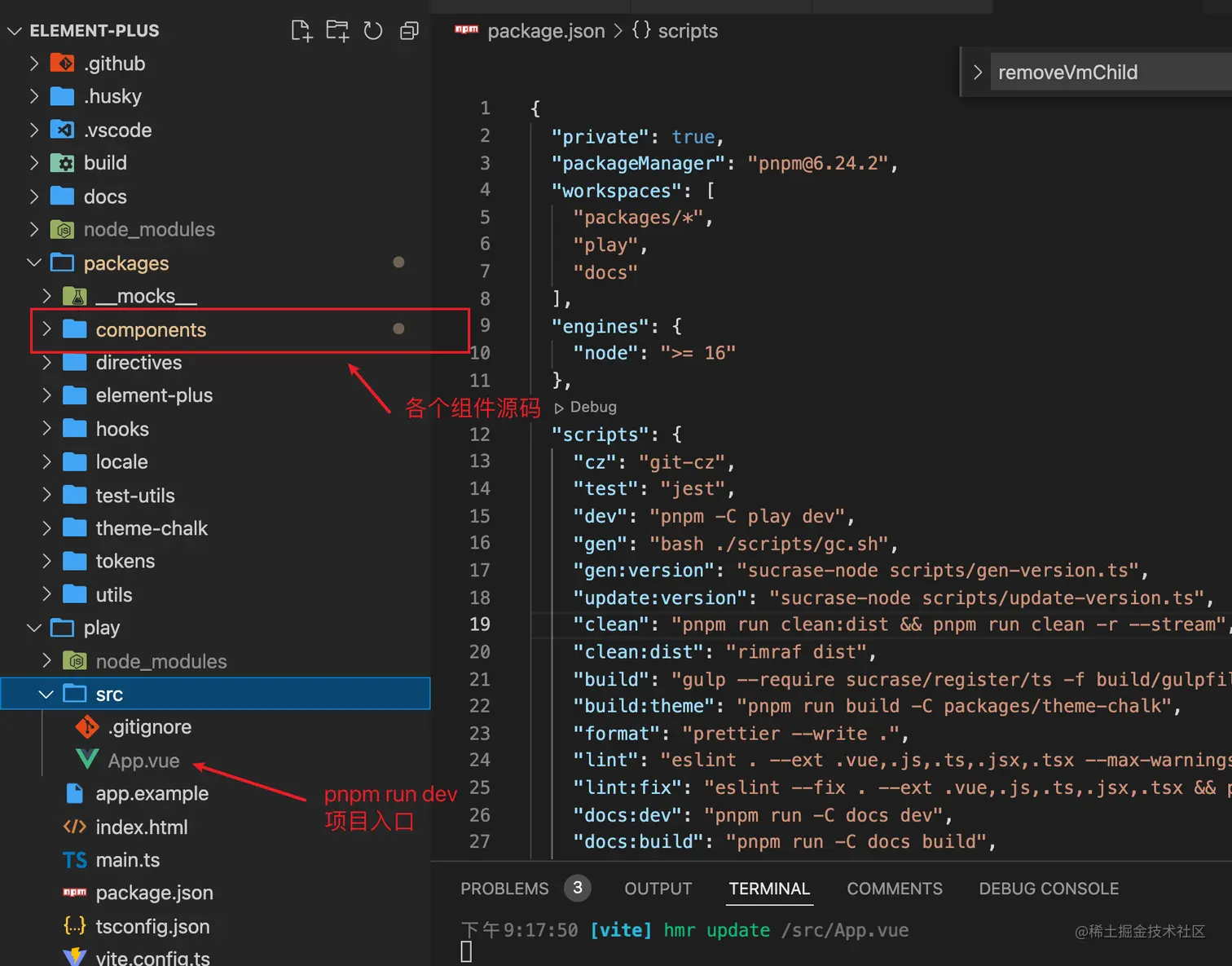
Task: Collapse the packages folder chevron
Action: tap(33, 262)
